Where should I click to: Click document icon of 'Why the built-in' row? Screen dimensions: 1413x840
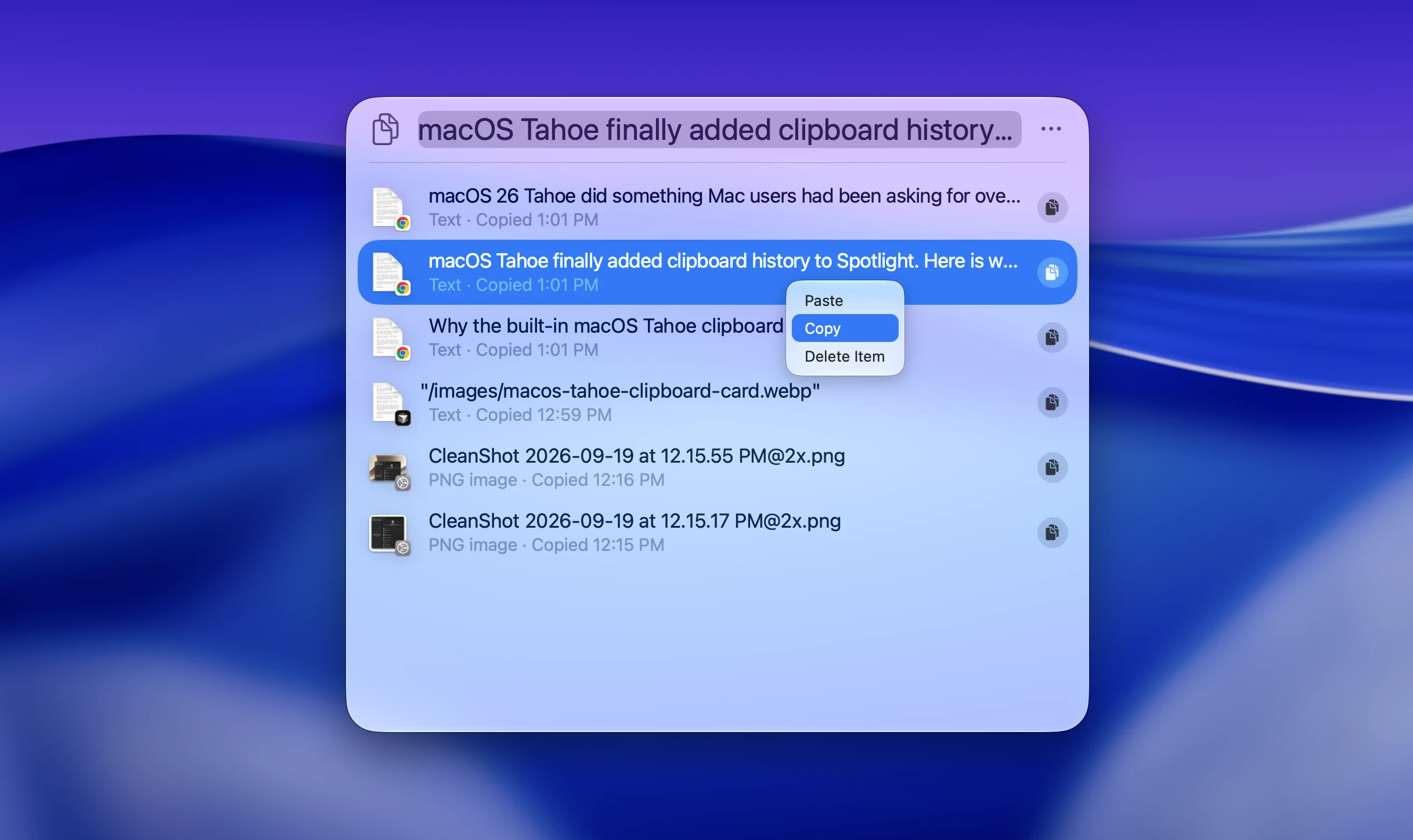pyautogui.click(x=390, y=338)
